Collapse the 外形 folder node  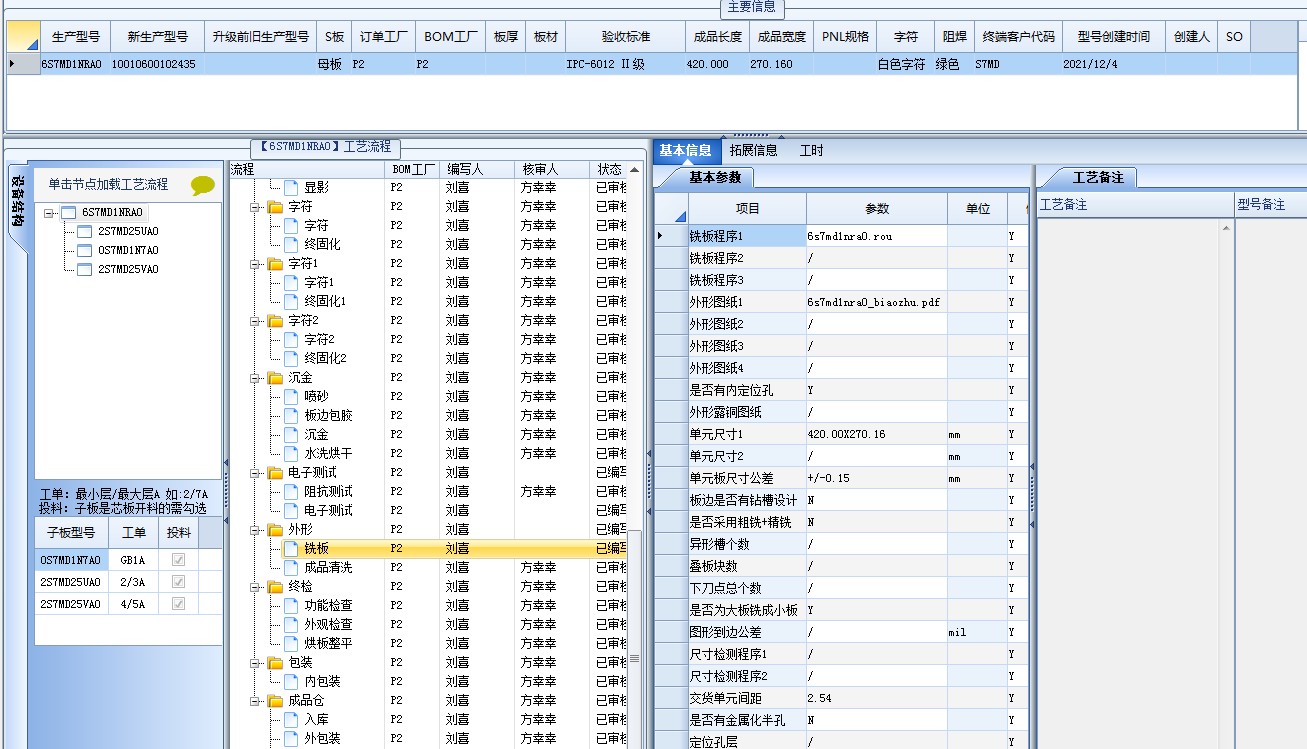(x=257, y=530)
